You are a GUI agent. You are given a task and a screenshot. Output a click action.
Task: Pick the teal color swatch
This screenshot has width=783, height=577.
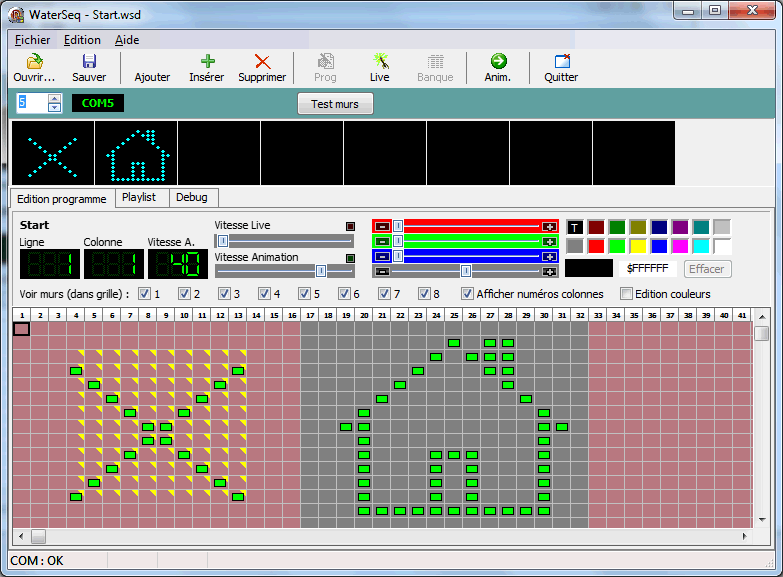click(701, 227)
